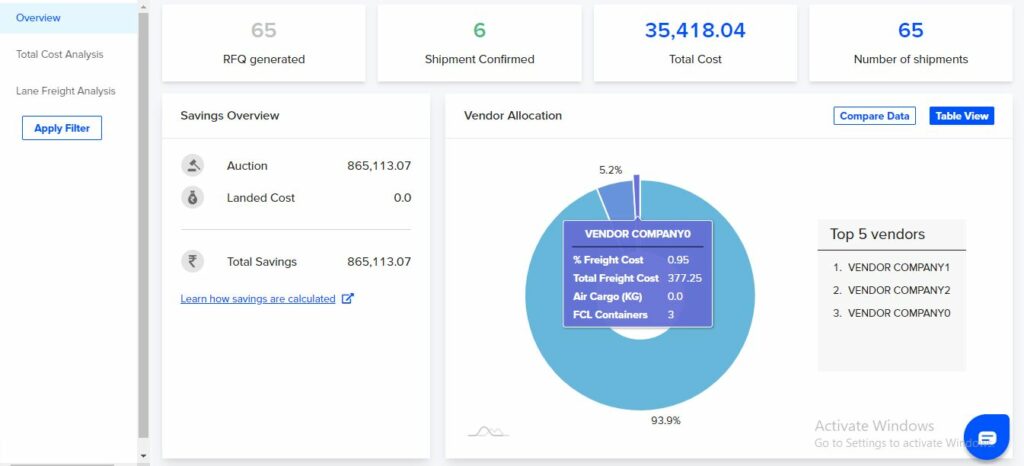Click the sidebar scroll down arrow

coord(144,455)
